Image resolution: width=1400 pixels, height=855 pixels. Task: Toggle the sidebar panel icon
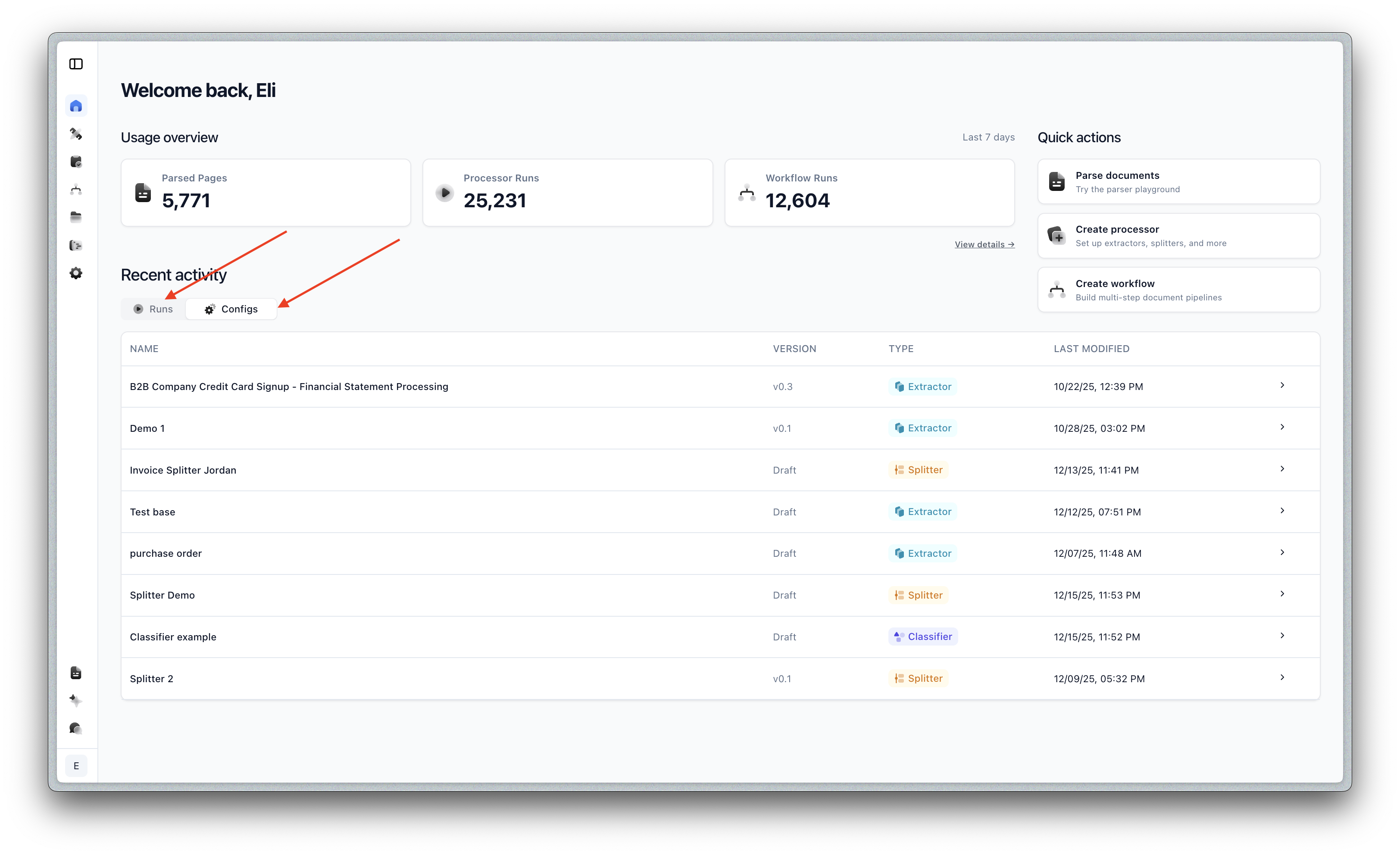76,64
